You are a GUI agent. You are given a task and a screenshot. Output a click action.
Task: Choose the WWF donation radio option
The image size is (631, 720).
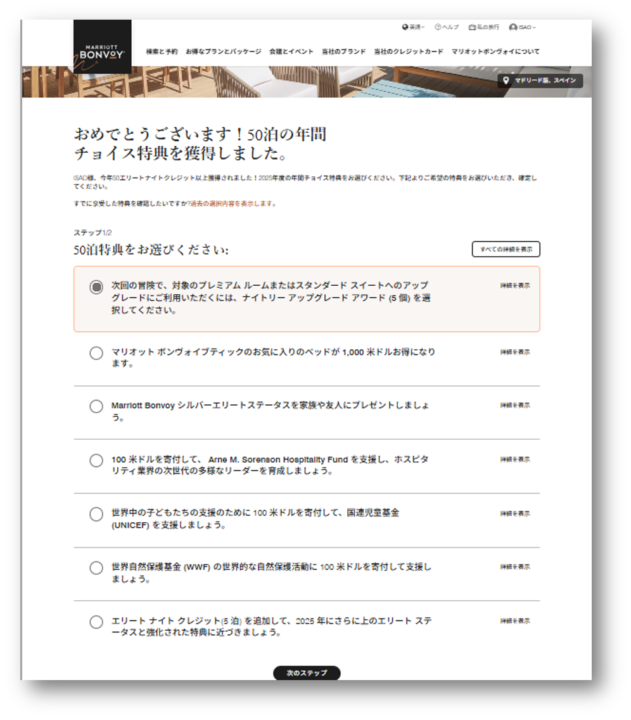(96, 568)
